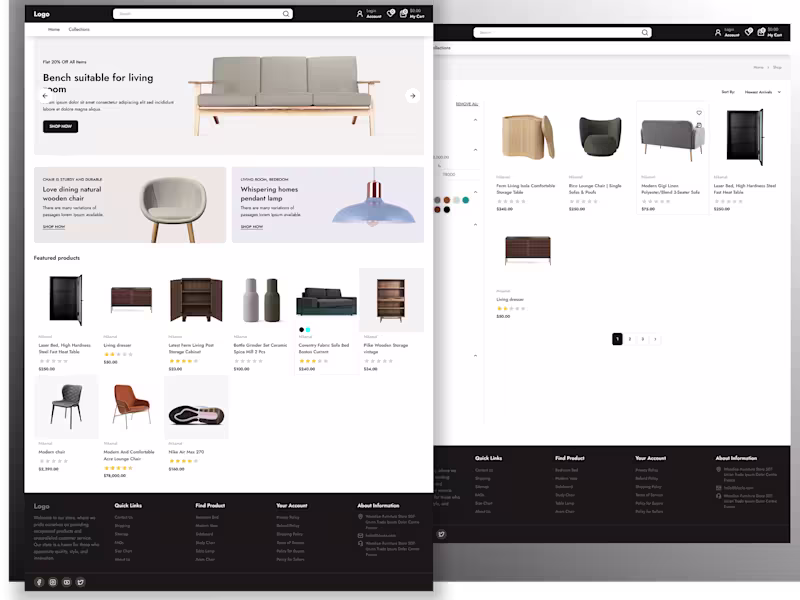Open the Instagram icon in front page footer
The image size is (800, 600).
(53, 582)
